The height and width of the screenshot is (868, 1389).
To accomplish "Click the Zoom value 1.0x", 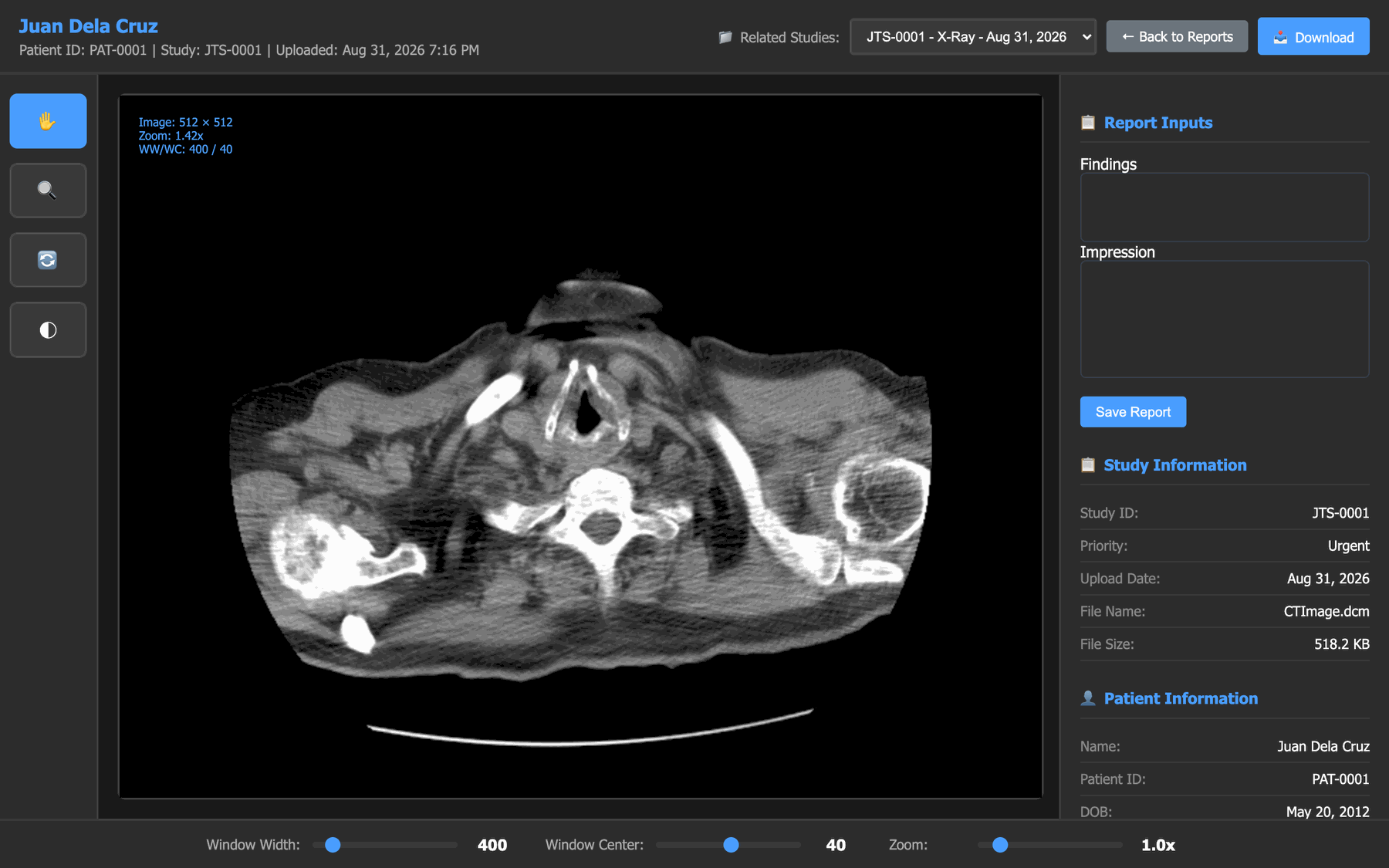I will tap(1158, 845).
